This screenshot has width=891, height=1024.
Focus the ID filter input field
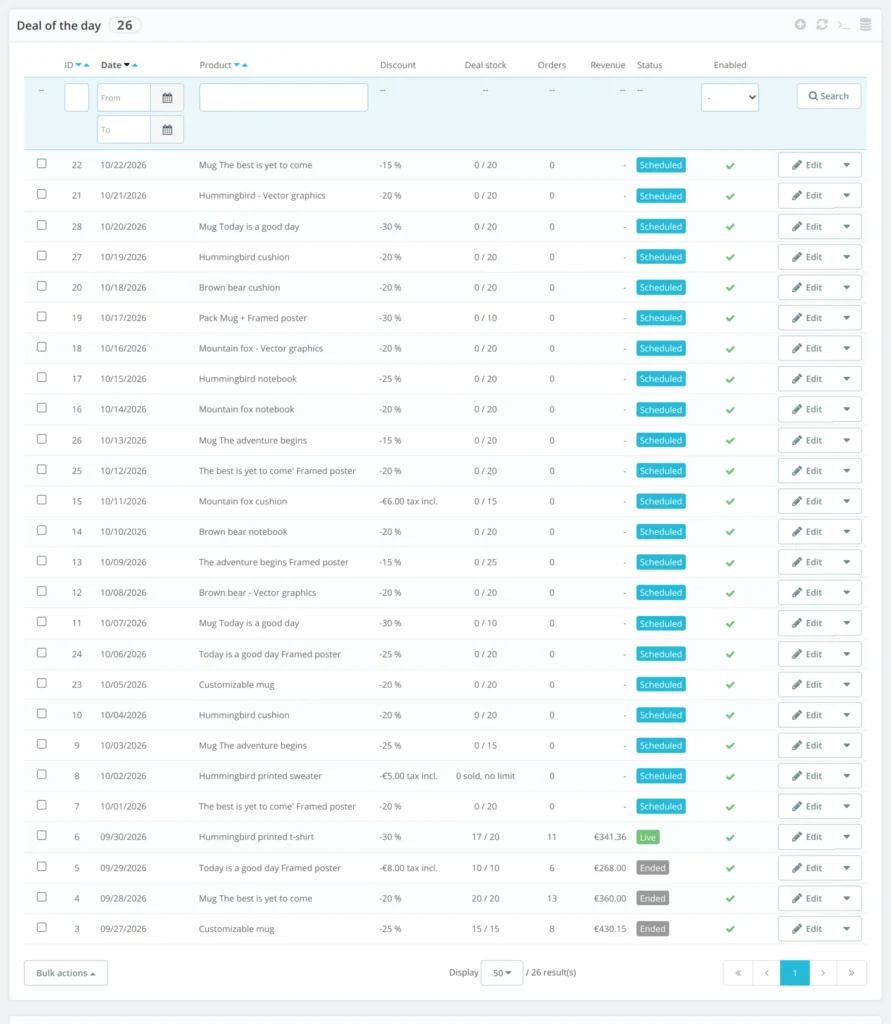[76, 98]
